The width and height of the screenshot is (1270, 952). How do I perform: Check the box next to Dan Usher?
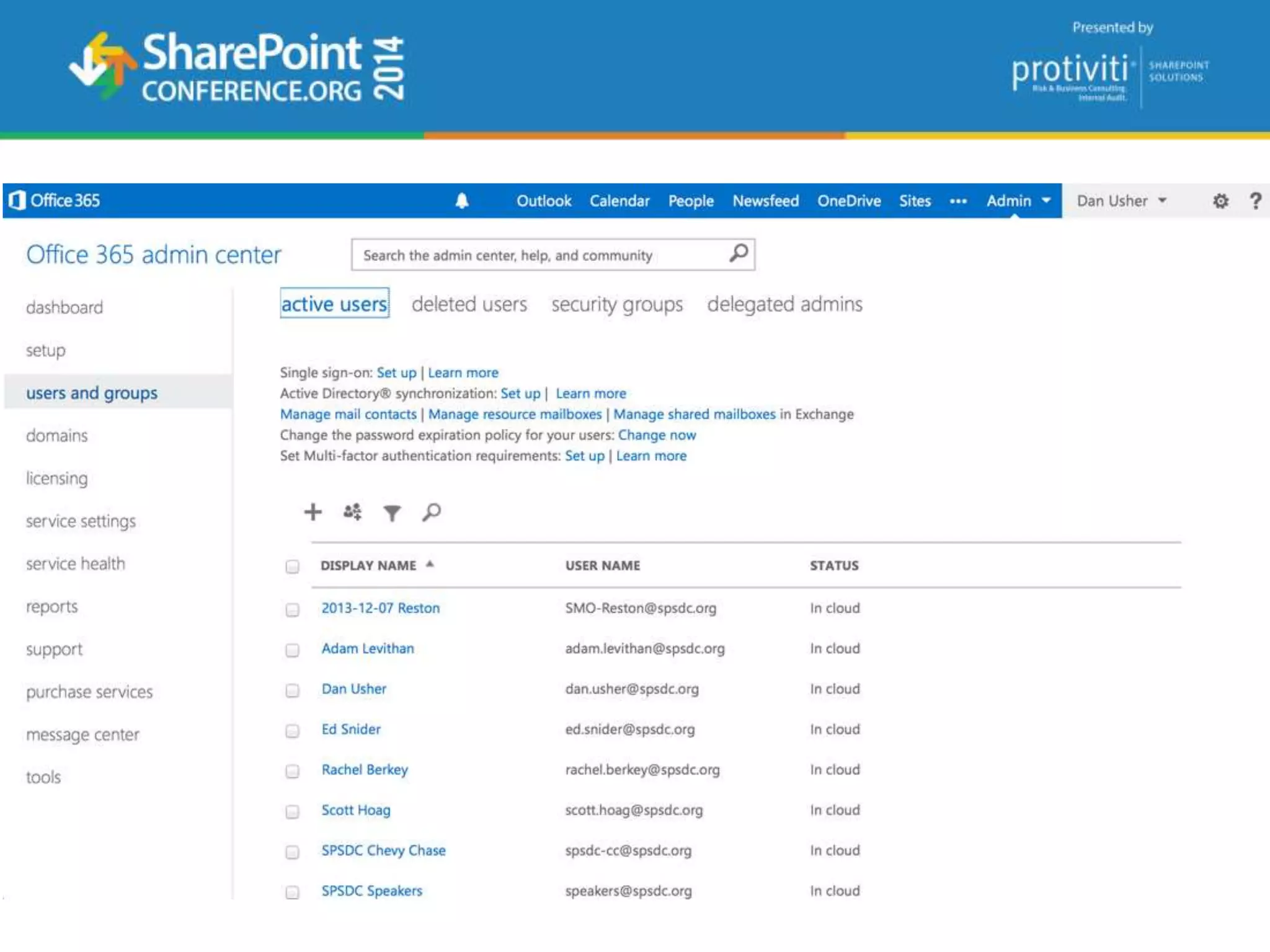(x=292, y=690)
